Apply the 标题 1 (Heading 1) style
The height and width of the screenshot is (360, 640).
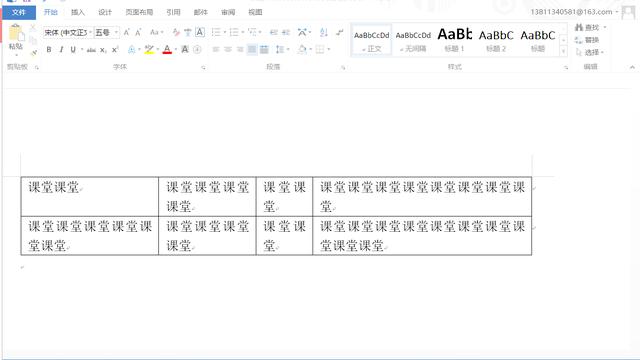tap(455, 40)
